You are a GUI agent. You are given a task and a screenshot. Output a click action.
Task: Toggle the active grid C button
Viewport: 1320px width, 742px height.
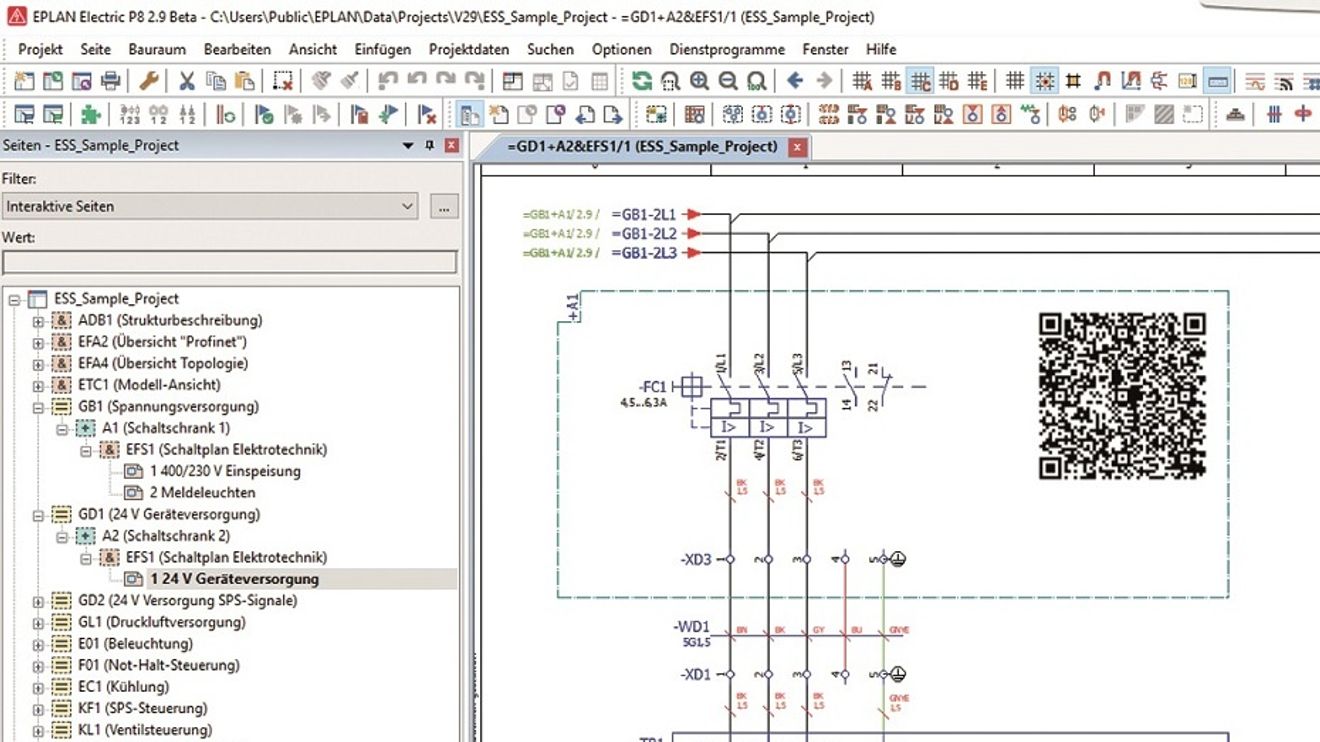click(920, 81)
